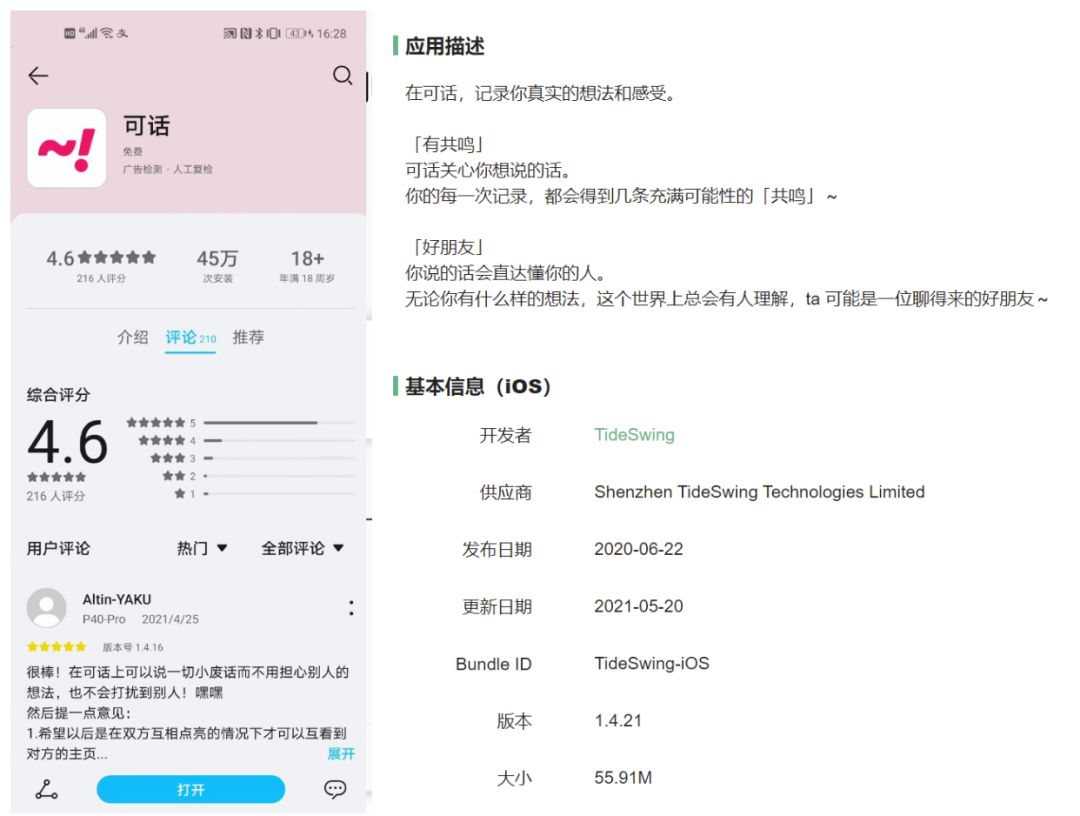Expand the truncated review with 展开
Image resolution: width=1080 pixels, height=816 pixels.
340,753
